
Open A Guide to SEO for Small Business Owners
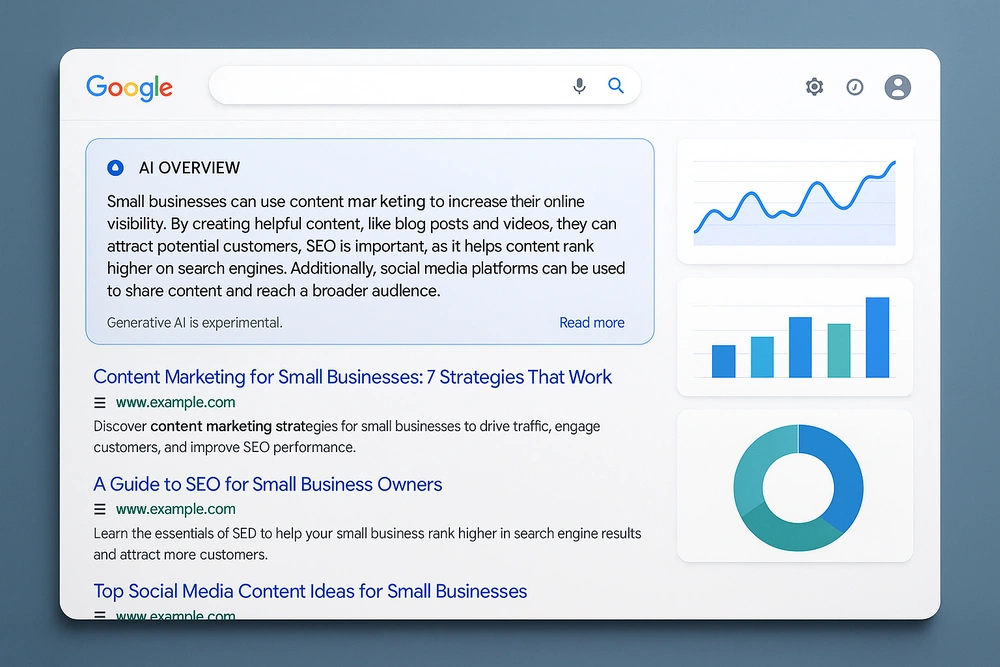click(x=267, y=484)
